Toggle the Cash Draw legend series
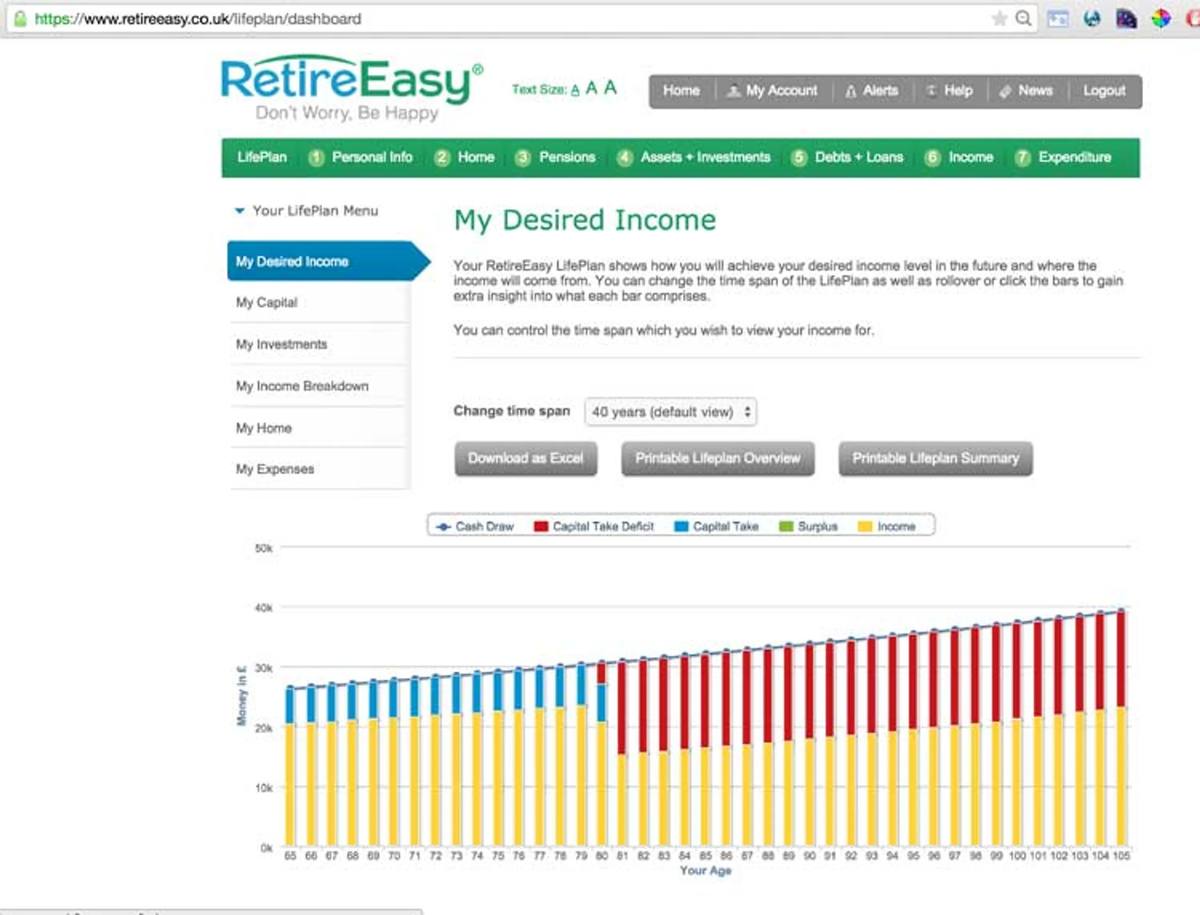Viewport: 1200px width, 915px height. (x=474, y=526)
